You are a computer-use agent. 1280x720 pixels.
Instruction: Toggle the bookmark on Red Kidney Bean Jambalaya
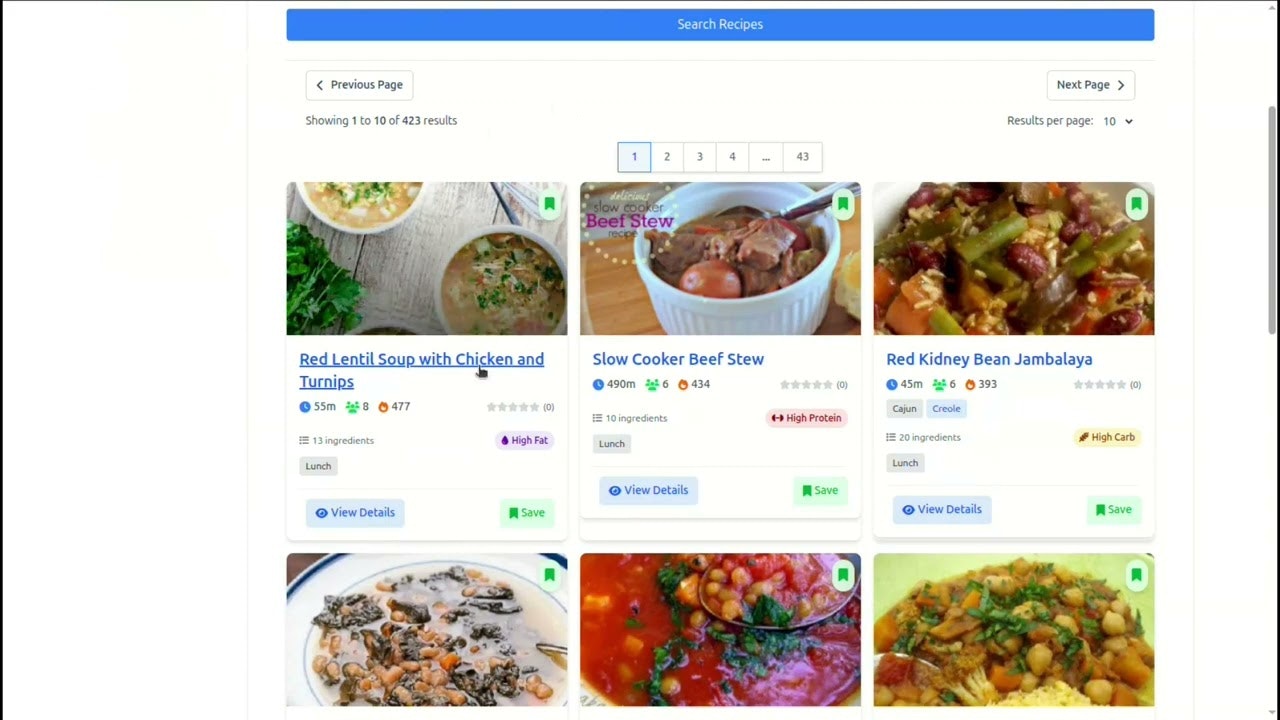coord(1137,204)
